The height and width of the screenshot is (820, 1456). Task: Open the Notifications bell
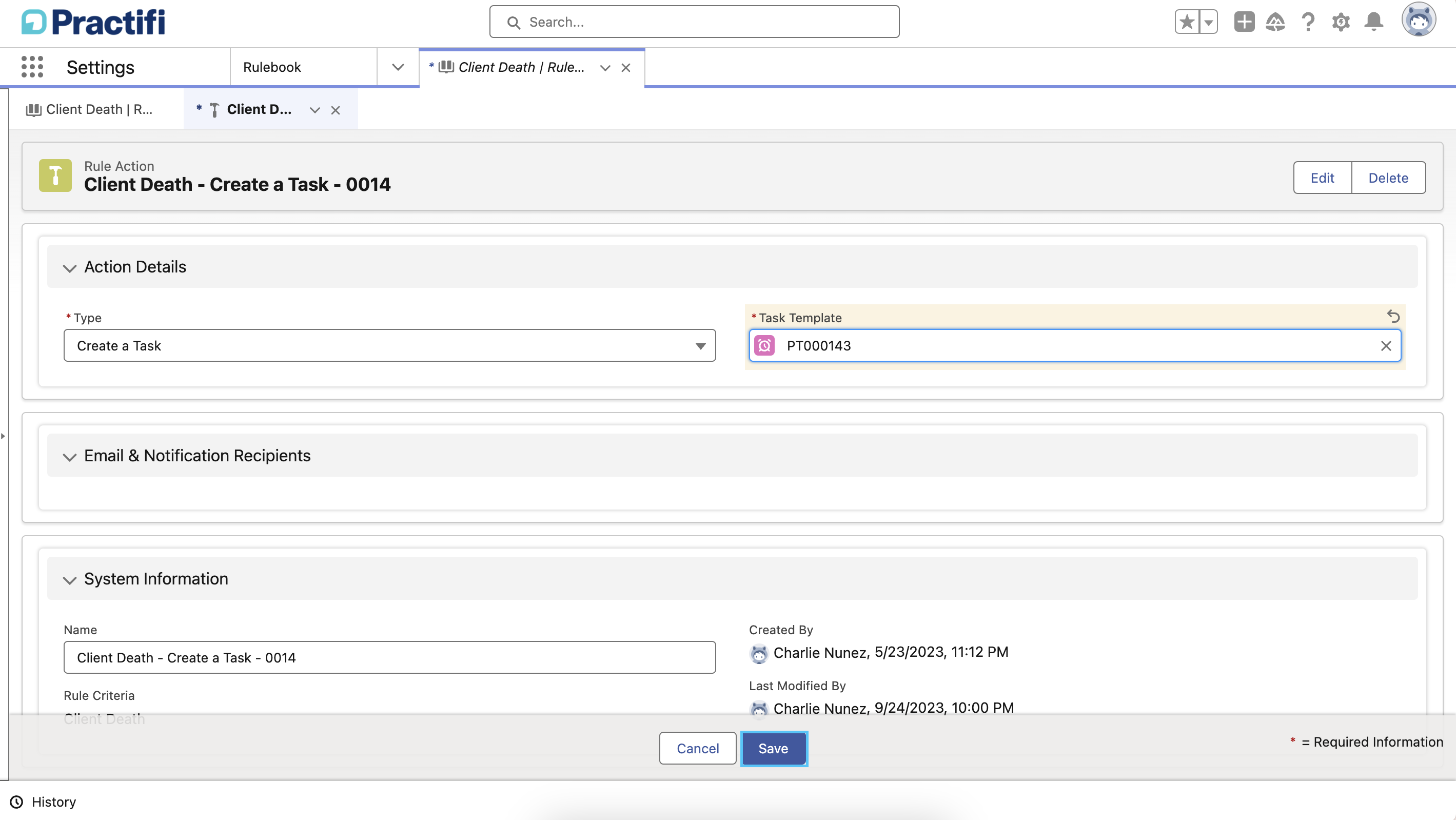[1373, 22]
